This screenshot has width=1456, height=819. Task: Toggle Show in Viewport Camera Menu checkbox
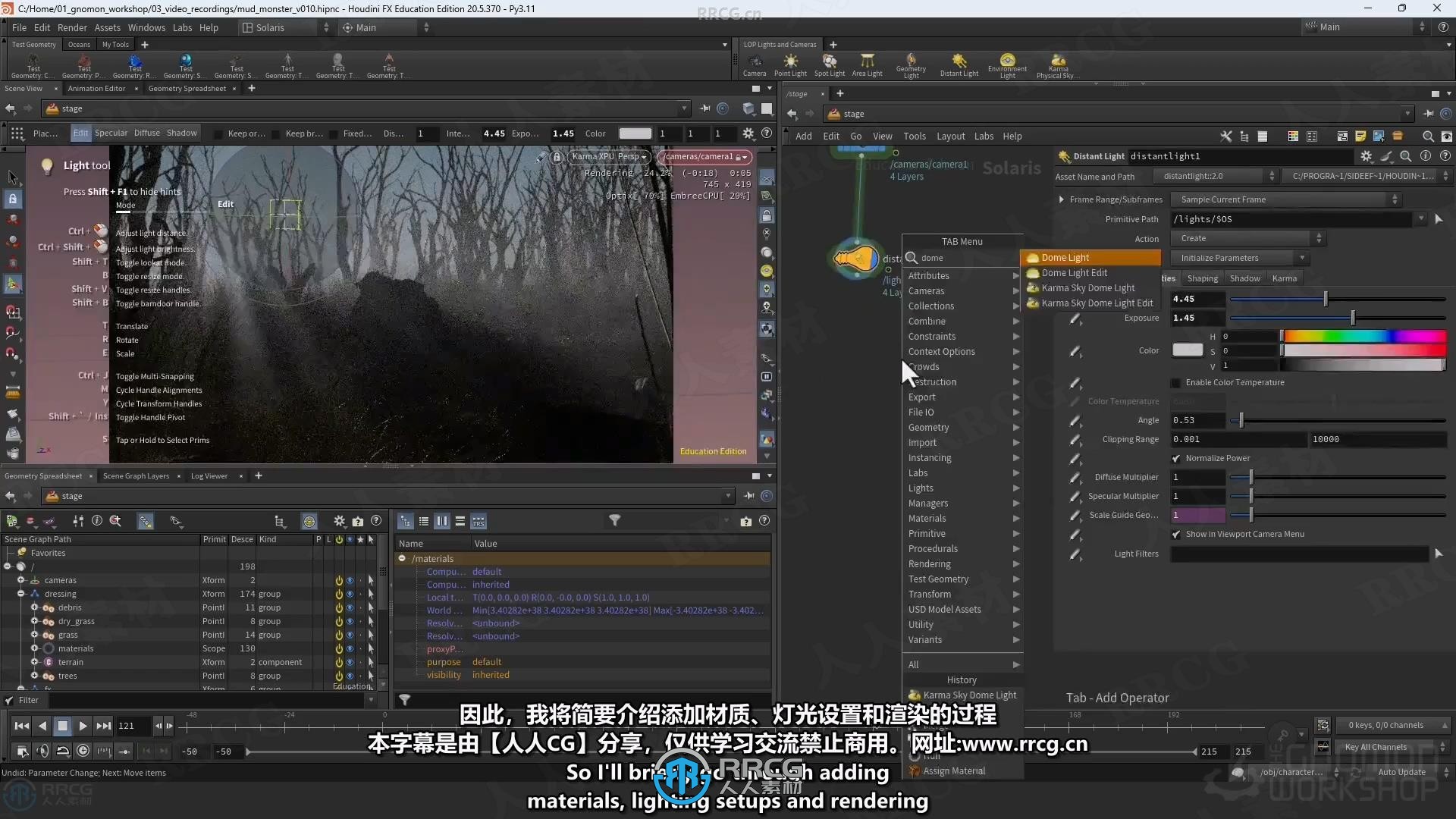[1176, 534]
